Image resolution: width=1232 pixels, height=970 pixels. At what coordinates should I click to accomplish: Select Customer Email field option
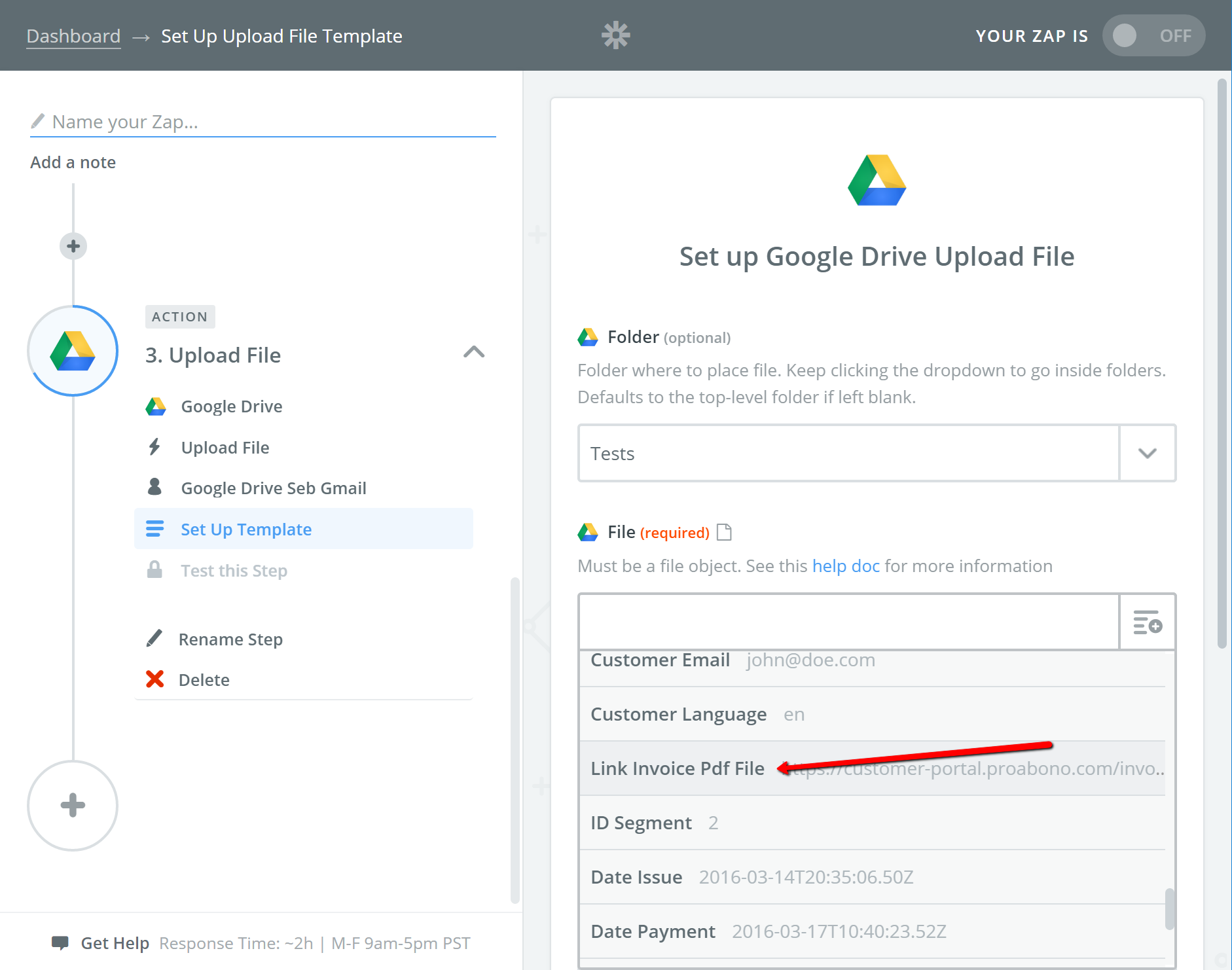(872, 668)
